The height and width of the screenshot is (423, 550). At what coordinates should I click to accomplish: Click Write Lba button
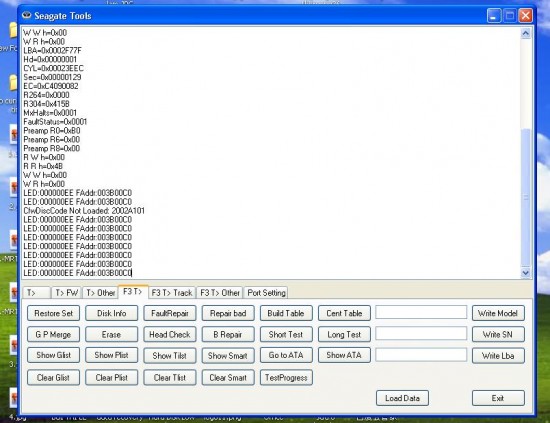498,355
